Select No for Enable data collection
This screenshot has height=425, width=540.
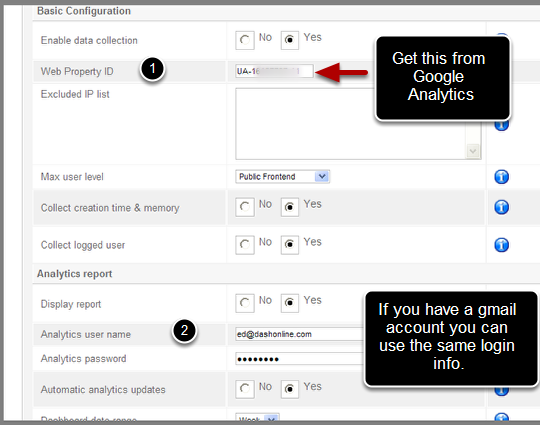click(x=245, y=40)
